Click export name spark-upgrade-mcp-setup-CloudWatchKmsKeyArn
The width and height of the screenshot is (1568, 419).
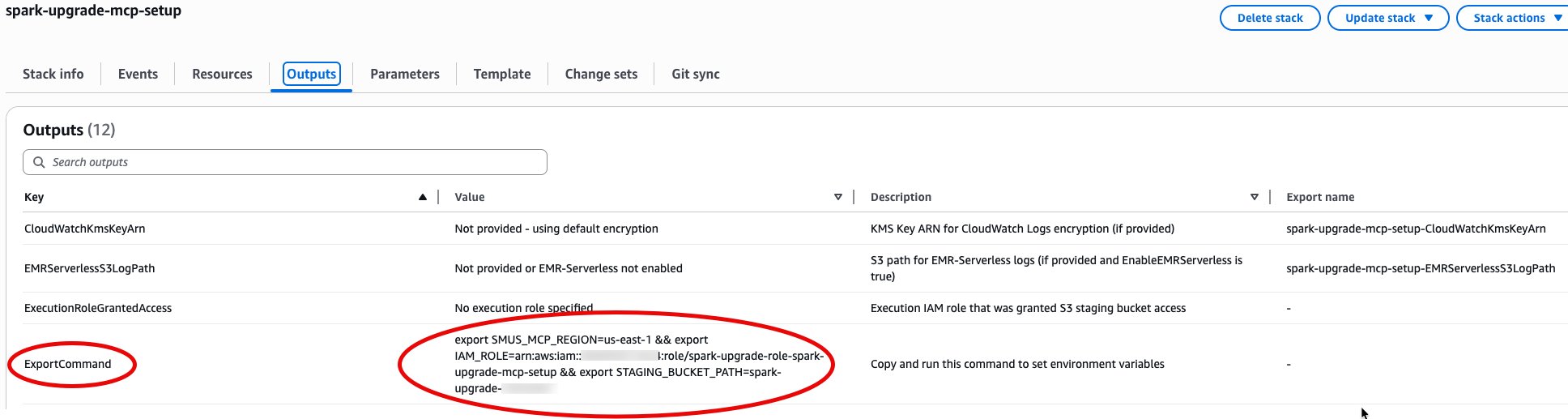1416,229
